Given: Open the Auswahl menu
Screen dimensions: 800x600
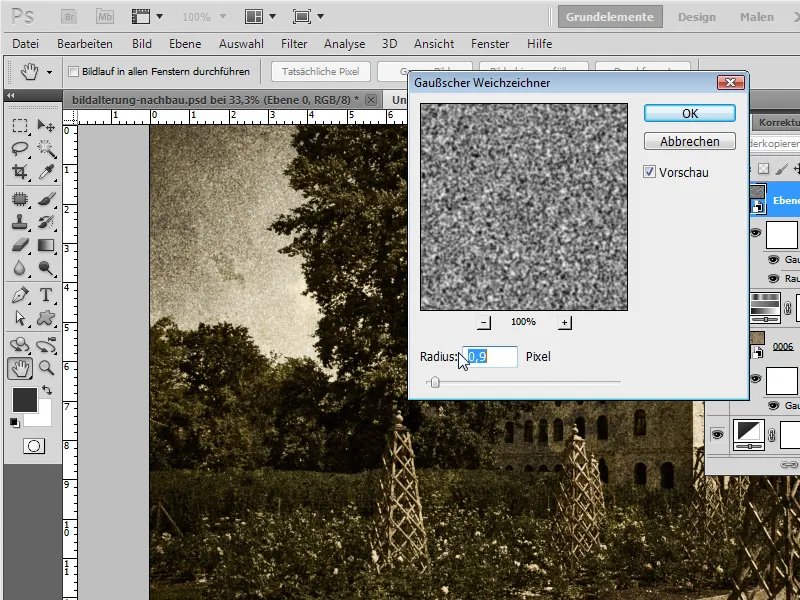Looking at the screenshot, I should coord(241,44).
